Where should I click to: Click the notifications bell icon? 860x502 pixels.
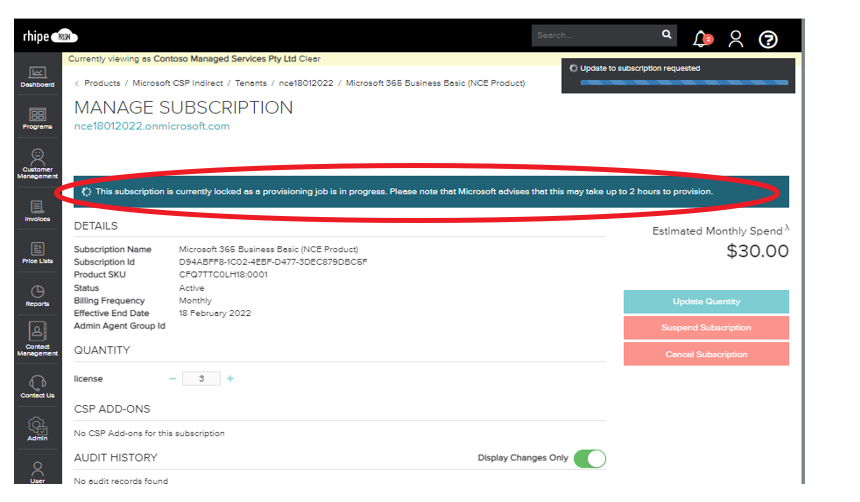coord(701,39)
